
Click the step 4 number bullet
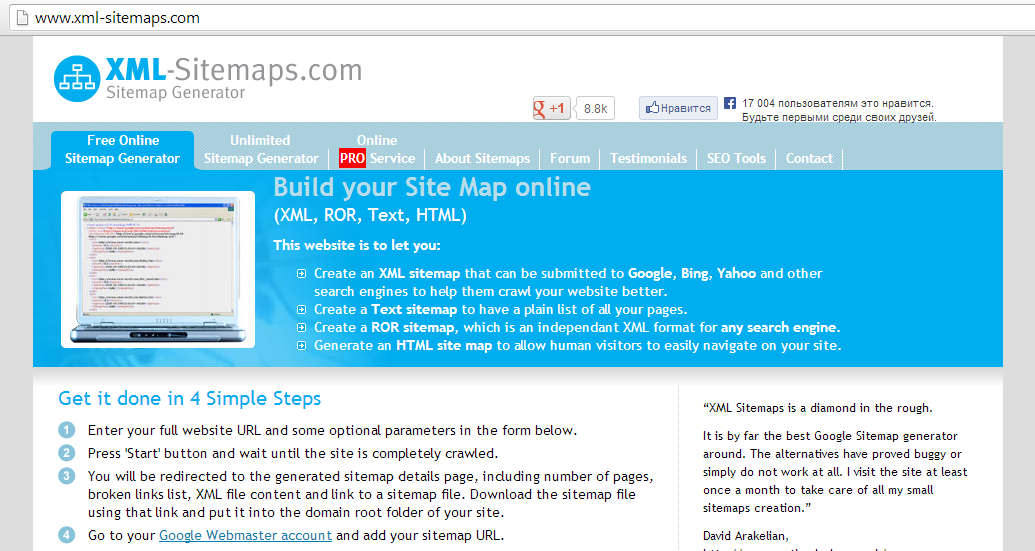click(67, 535)
